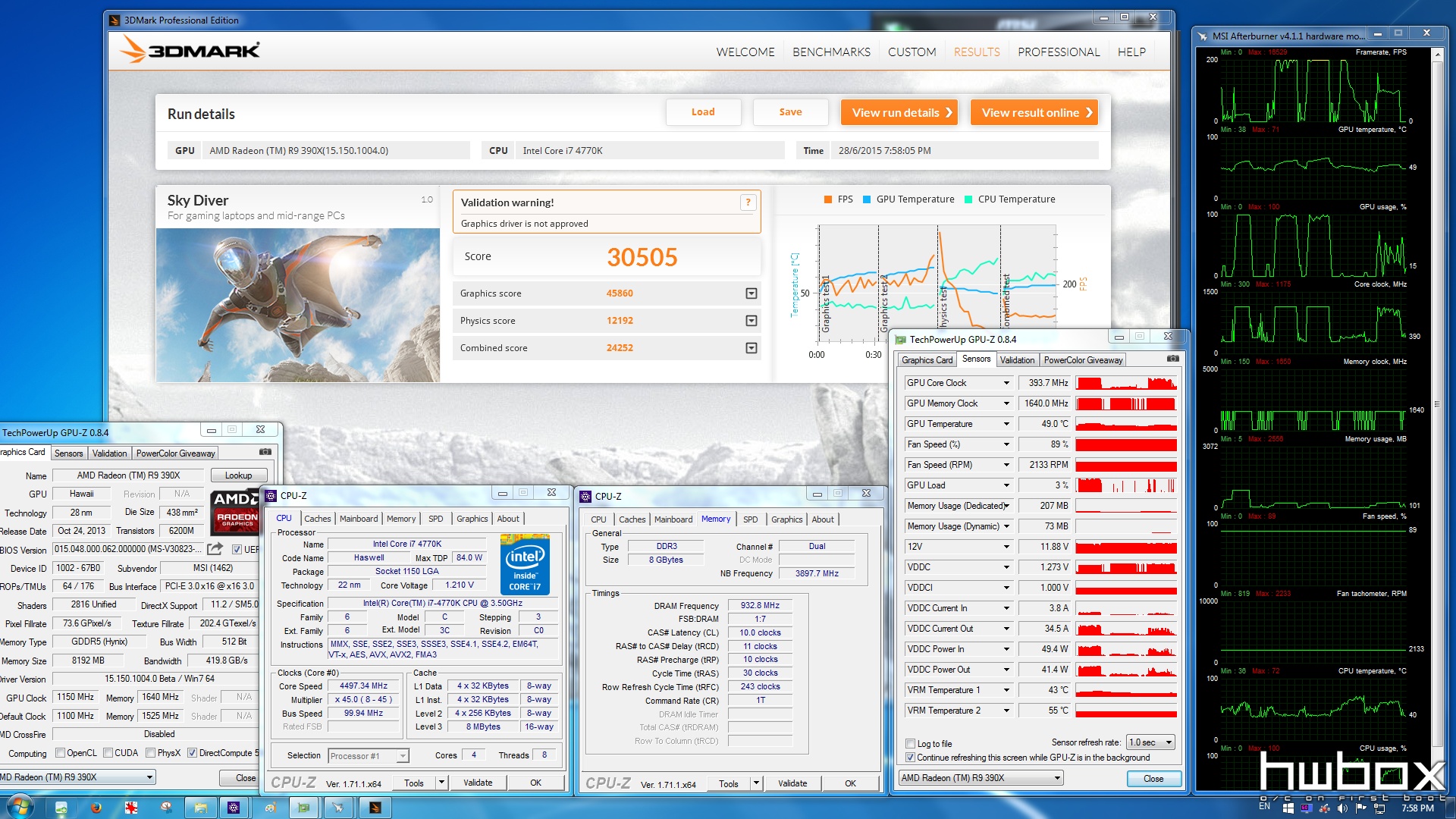Click the Save button in Run details
Screen dimensions: 1456x819
pyautogui.click(x=790, y=112)
